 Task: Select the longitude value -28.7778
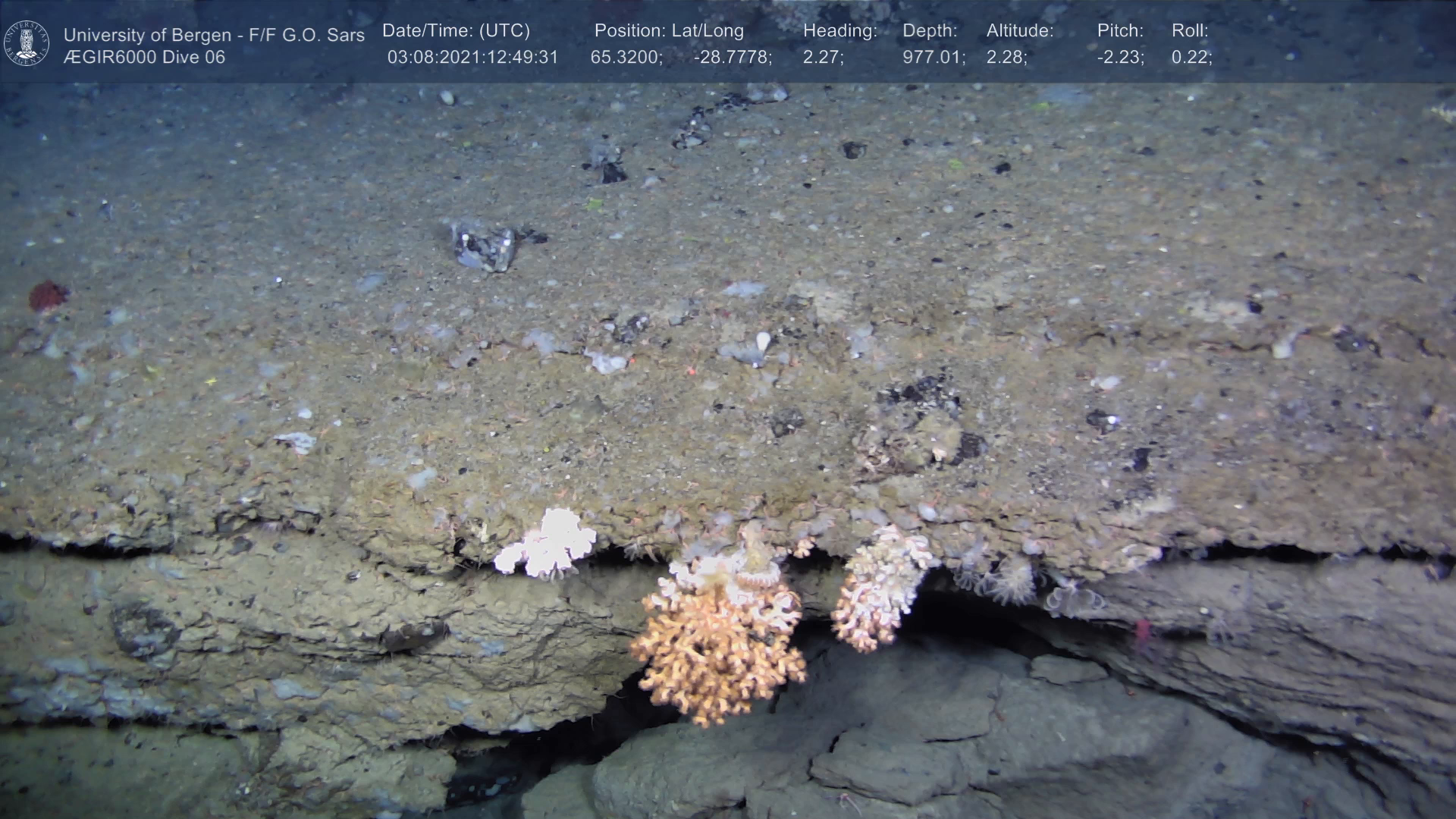(x=733, y=57)
